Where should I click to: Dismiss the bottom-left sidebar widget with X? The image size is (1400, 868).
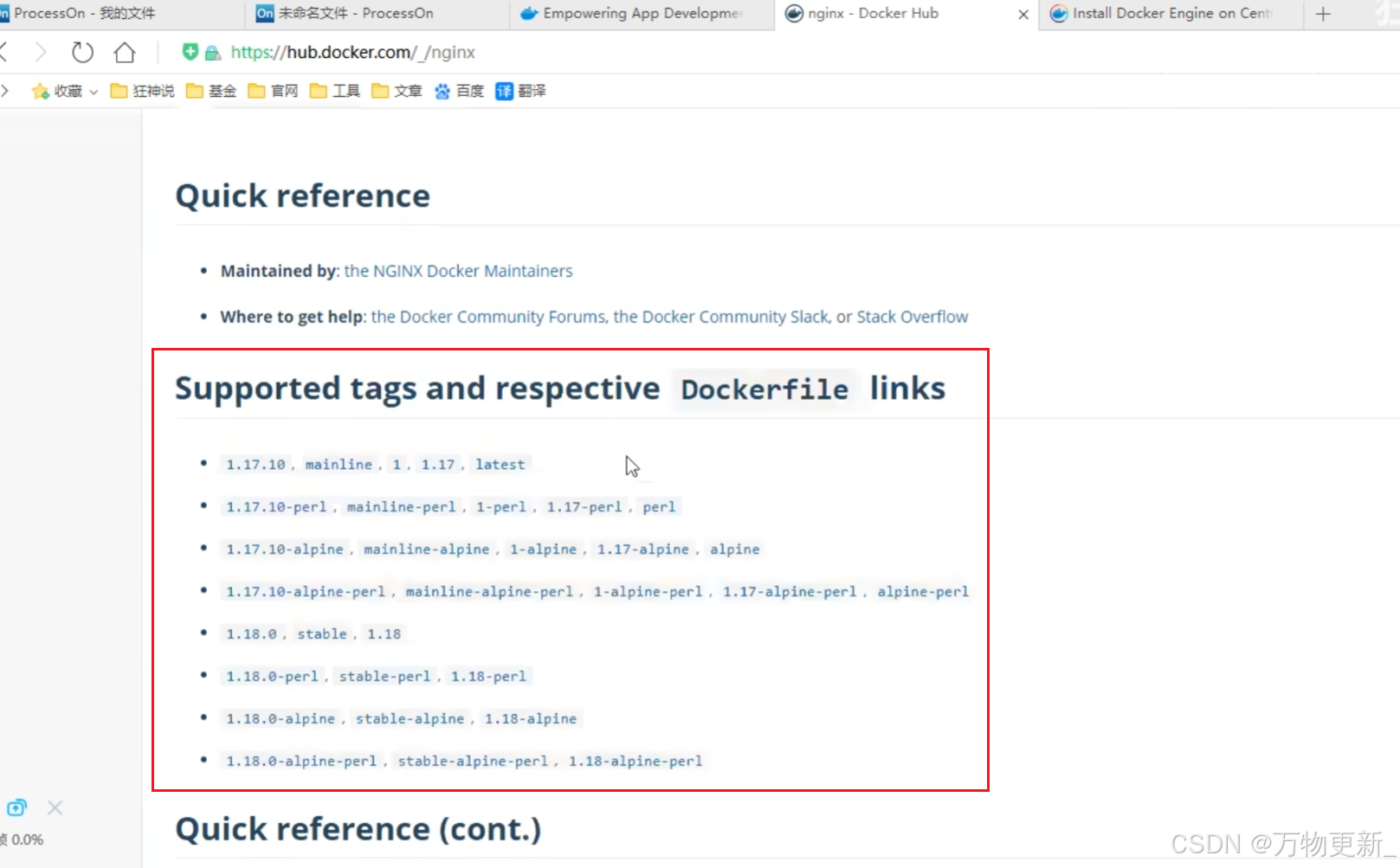[x=55, y=807]
